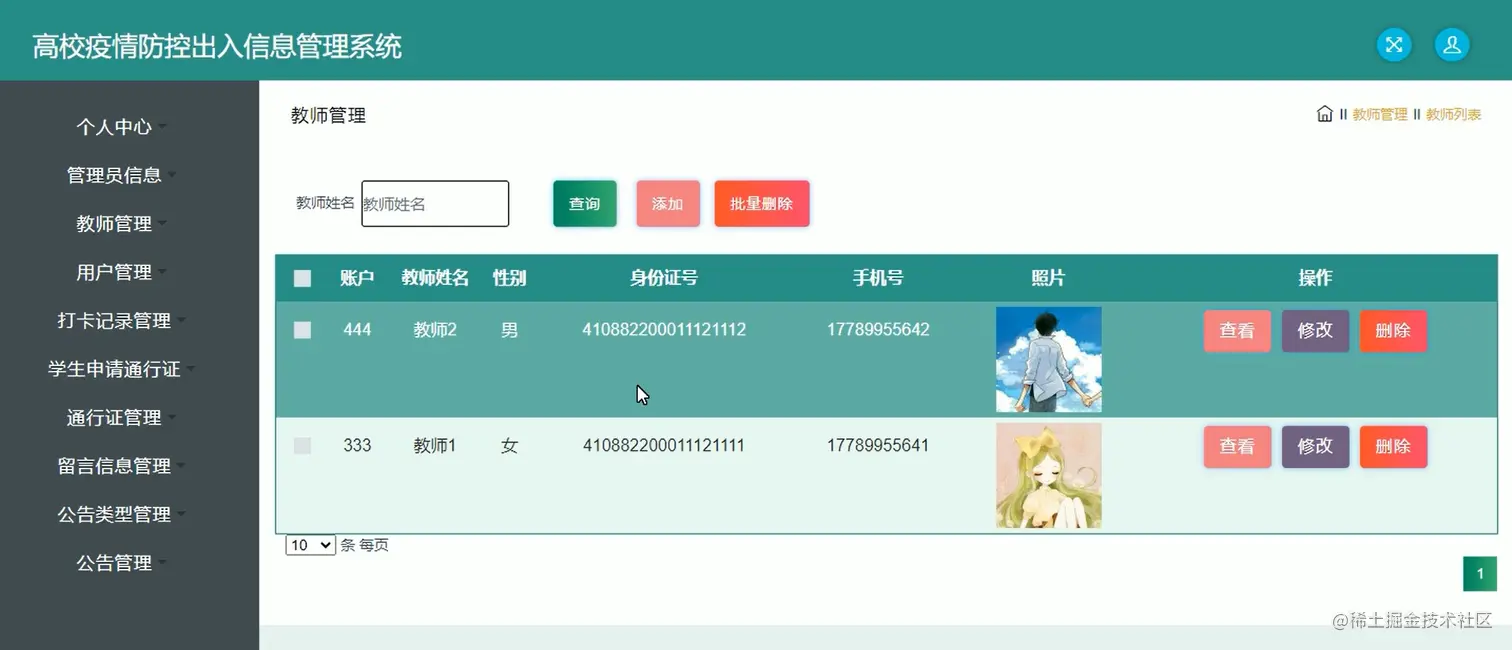Viewport: 1512px width, 650px height.
Task: Click 教师列表 breadcrumb link
Action: click(x=1453, y=115)
